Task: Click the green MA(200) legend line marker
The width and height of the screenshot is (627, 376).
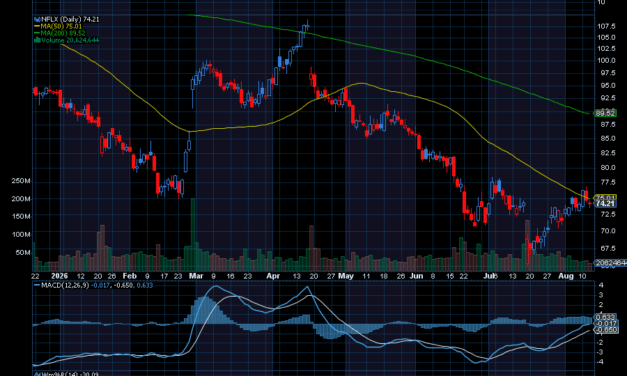Action: 37,33
